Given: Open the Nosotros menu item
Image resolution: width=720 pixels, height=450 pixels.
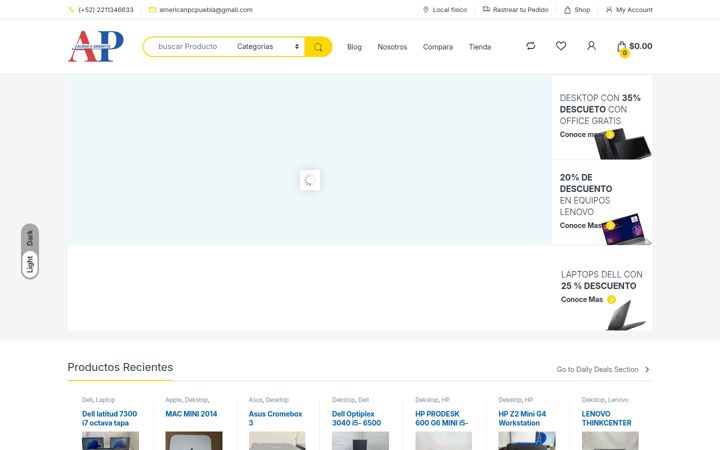Looking at the screenshot, I should [x=392, y=47].
